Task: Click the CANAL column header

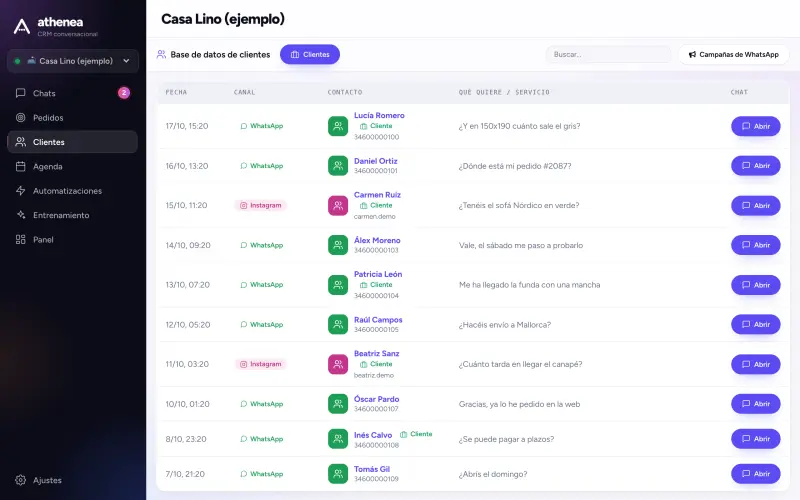Action: point(244,92)
